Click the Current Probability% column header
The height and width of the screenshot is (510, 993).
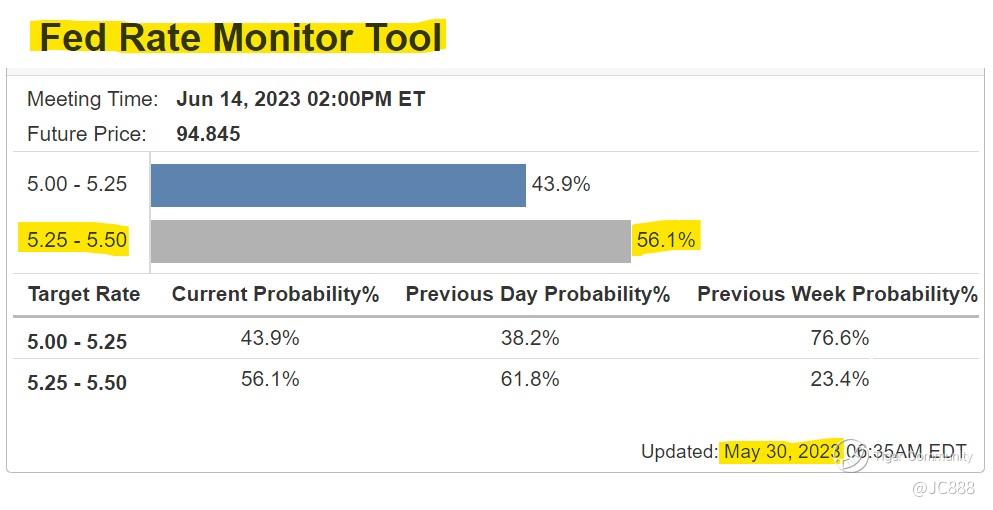[x=275, y=295]
